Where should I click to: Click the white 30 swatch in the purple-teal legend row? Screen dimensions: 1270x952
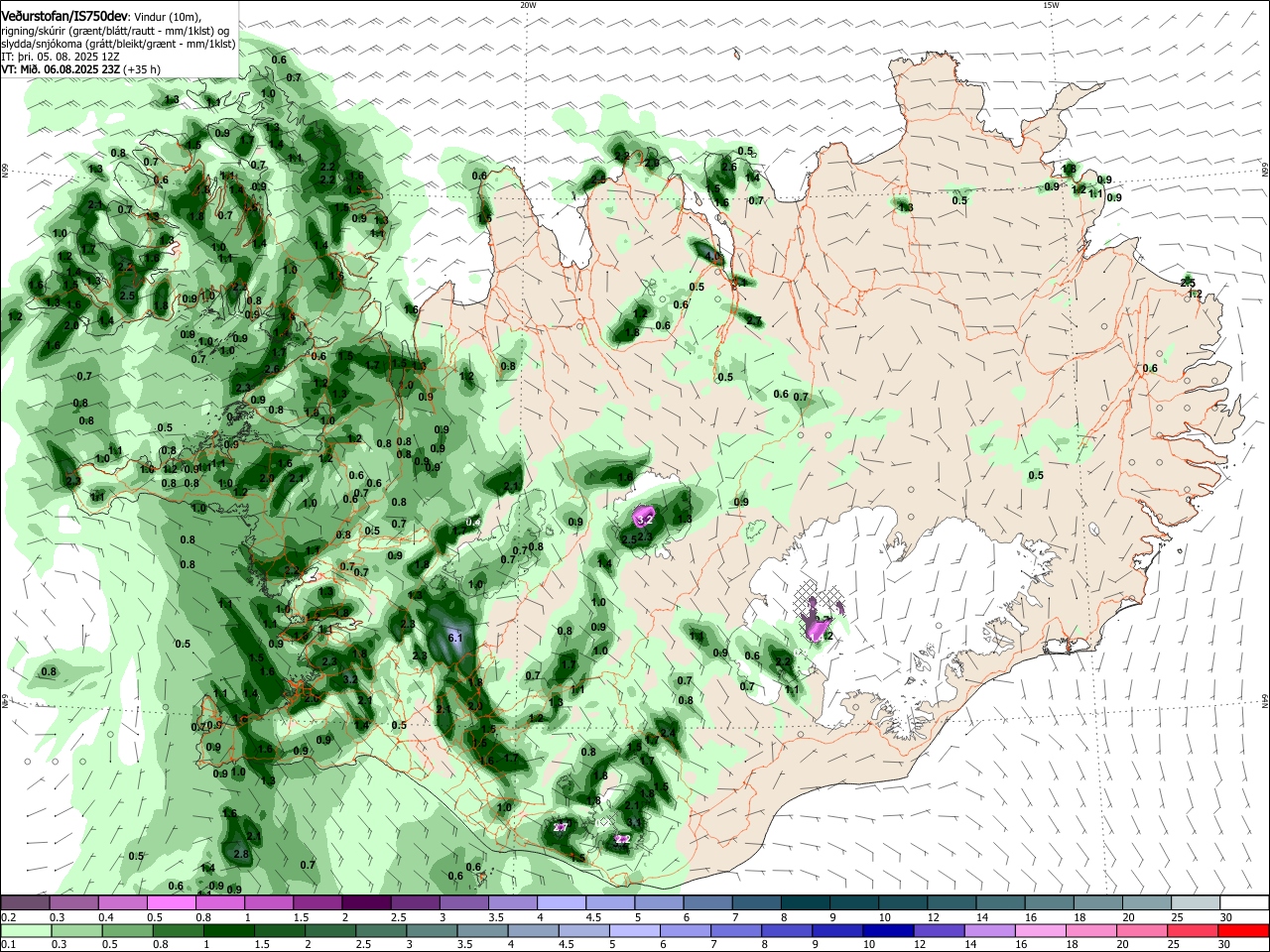point(1245,903)
